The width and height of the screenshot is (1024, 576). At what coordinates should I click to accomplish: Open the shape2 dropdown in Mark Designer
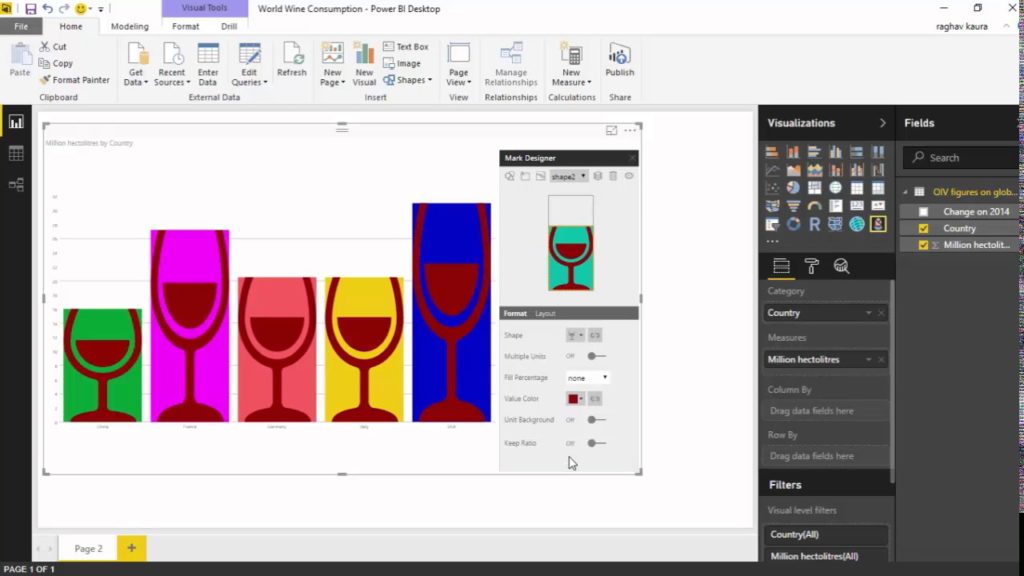coord(570,175)
